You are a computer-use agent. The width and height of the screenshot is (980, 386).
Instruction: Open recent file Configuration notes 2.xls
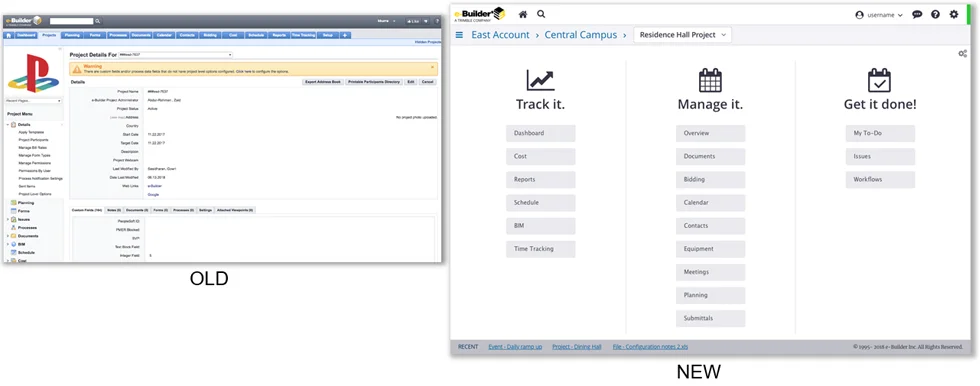pos(650,347)
